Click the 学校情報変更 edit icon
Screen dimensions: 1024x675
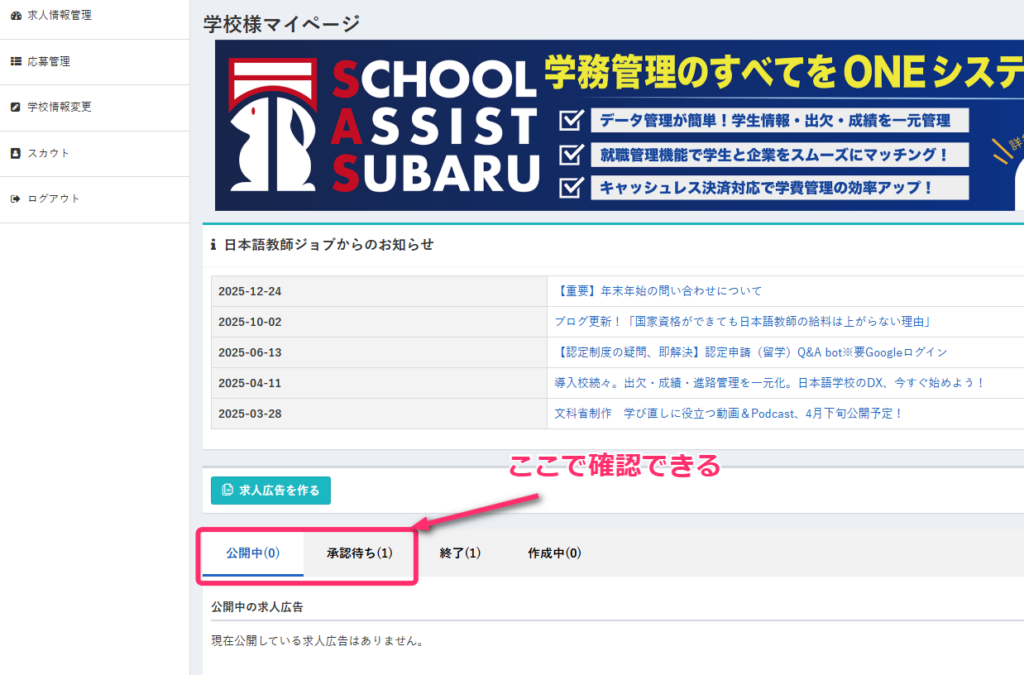click(x=15, y=107)
